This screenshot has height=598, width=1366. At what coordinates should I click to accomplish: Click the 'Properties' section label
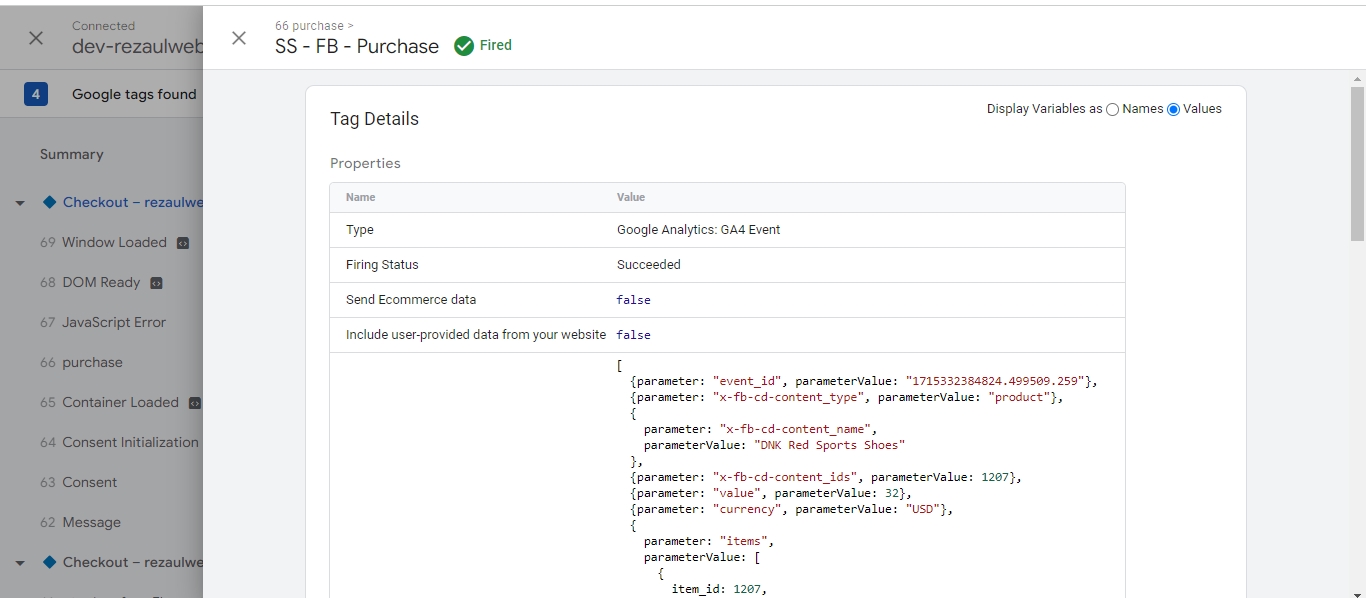pyautogui.click(x=365, y=163)
